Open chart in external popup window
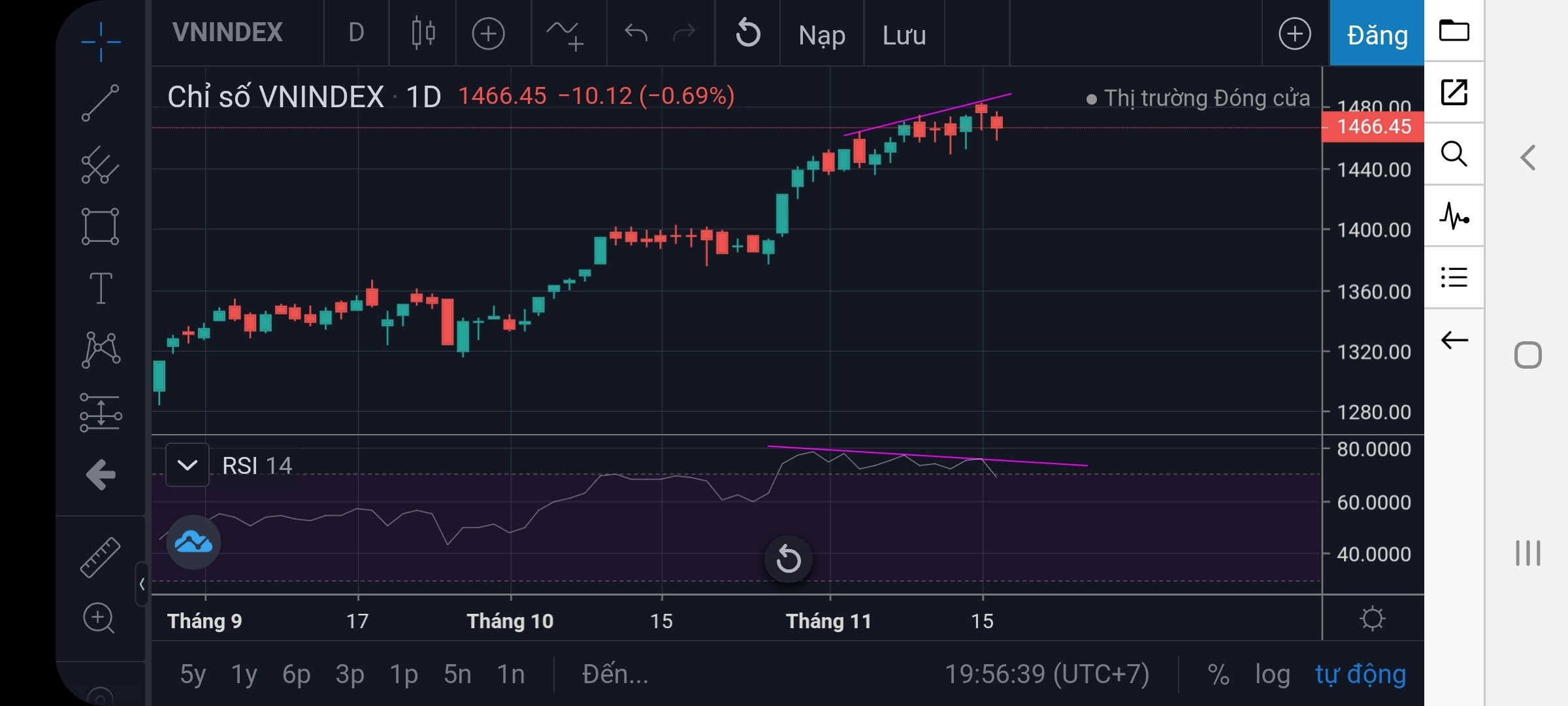The width and height of the screenshot is (1568, 706). coord(1454,92)
